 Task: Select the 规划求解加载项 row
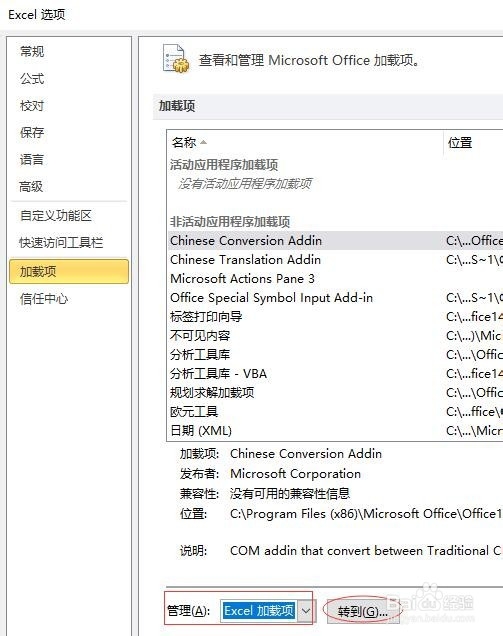pyautogui.click(x=335, y=393)
